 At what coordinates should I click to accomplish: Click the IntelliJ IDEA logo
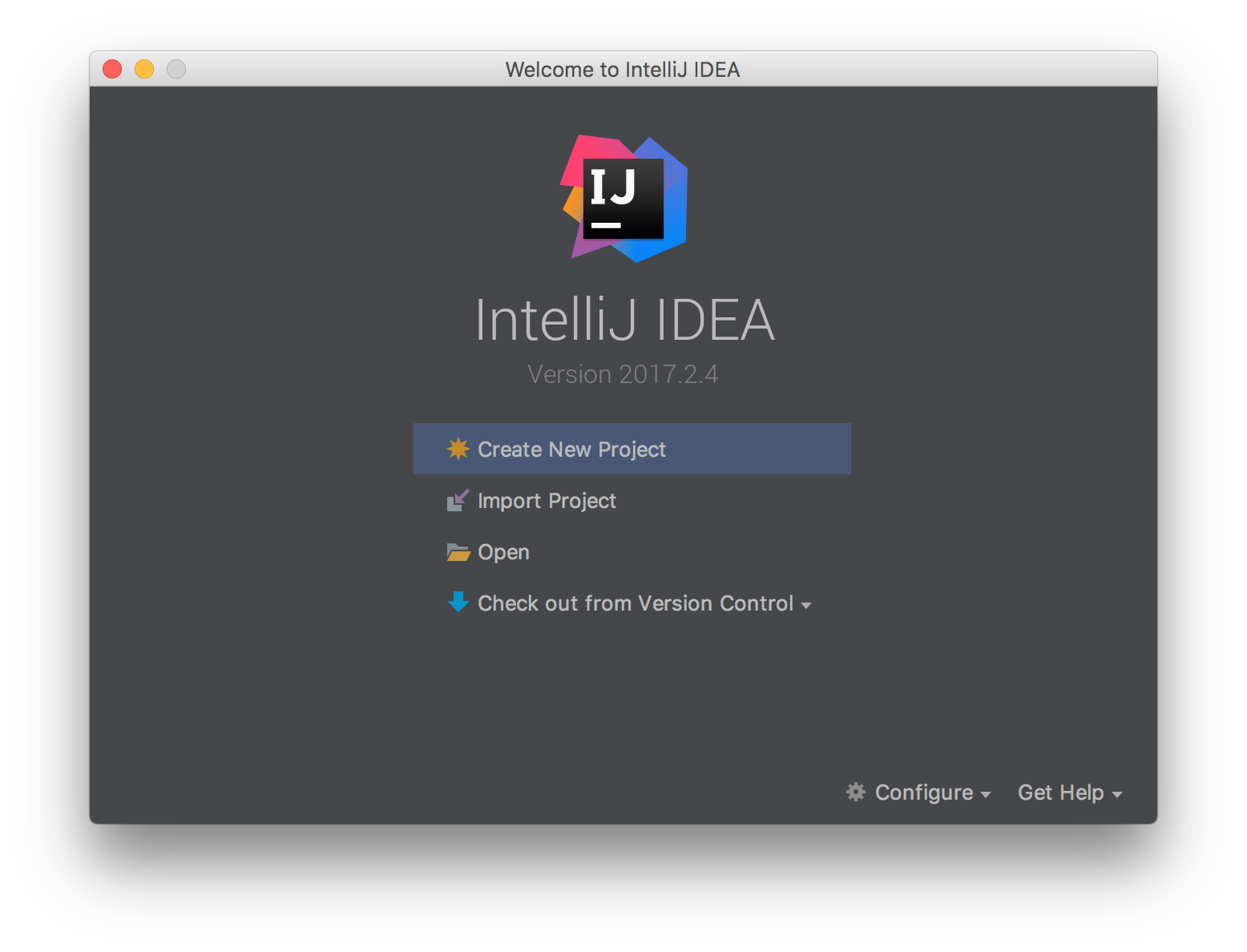click(623, 199)
